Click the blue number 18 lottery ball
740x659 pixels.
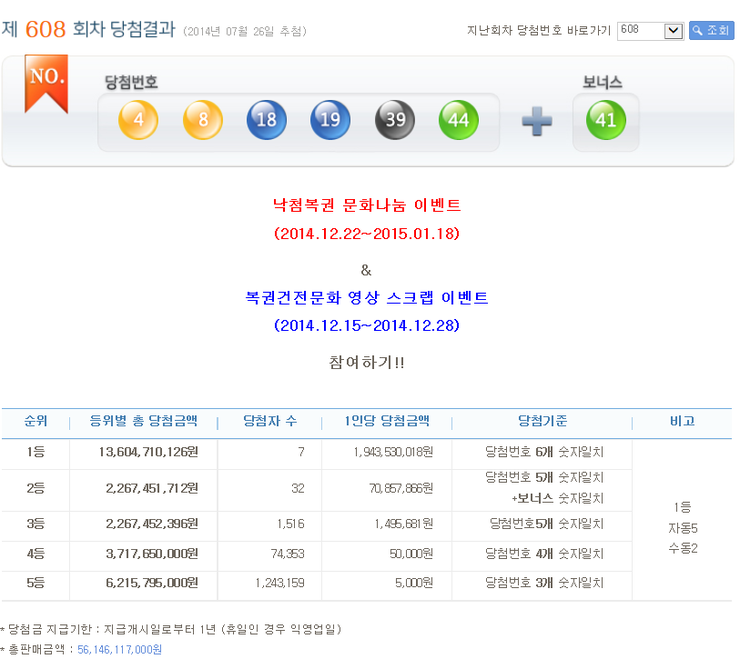267,120
